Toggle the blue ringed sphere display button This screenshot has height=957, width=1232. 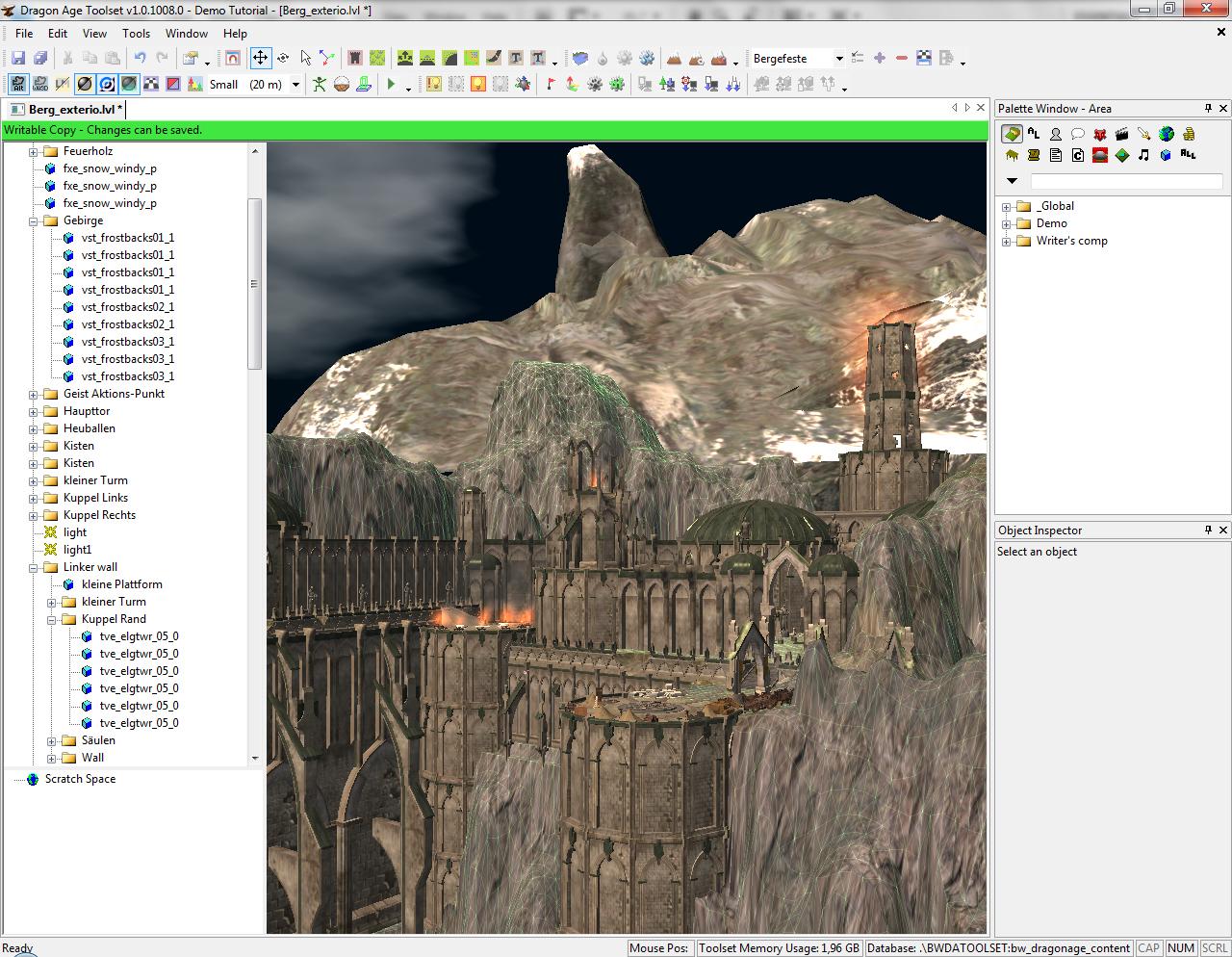click(107, 85)
